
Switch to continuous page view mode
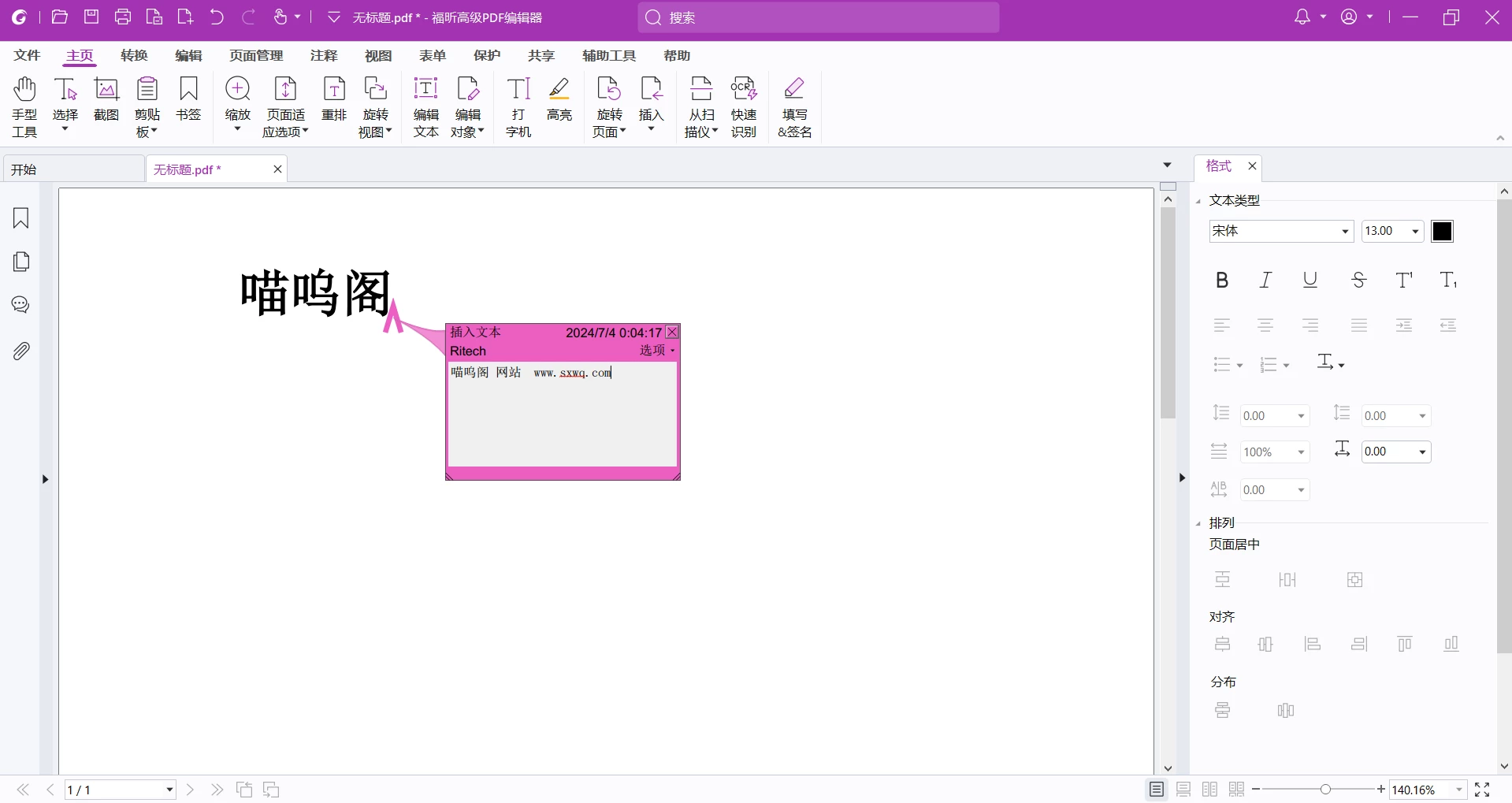point(1183,790)
